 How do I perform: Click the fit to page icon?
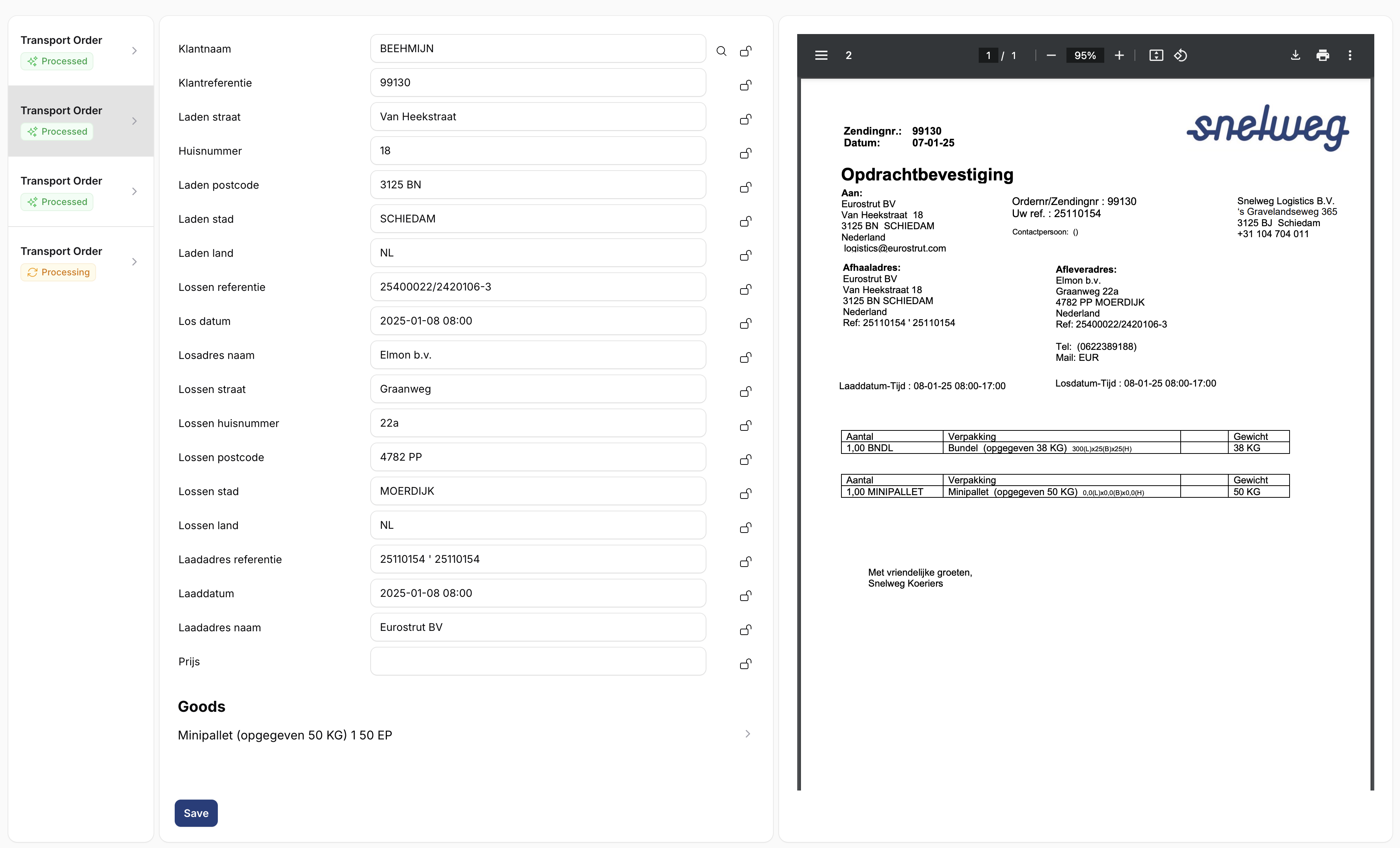click(1156, 55)
